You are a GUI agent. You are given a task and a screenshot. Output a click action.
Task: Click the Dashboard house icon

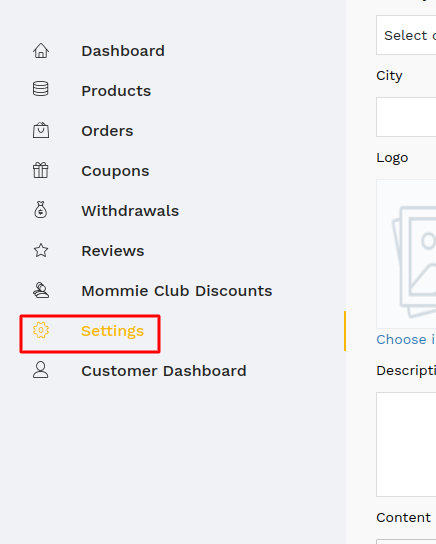click(x=41, y=51)
